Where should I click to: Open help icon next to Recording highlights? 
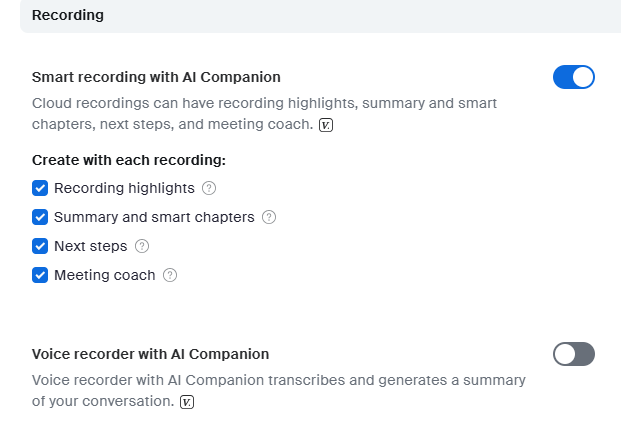(209, 188)
